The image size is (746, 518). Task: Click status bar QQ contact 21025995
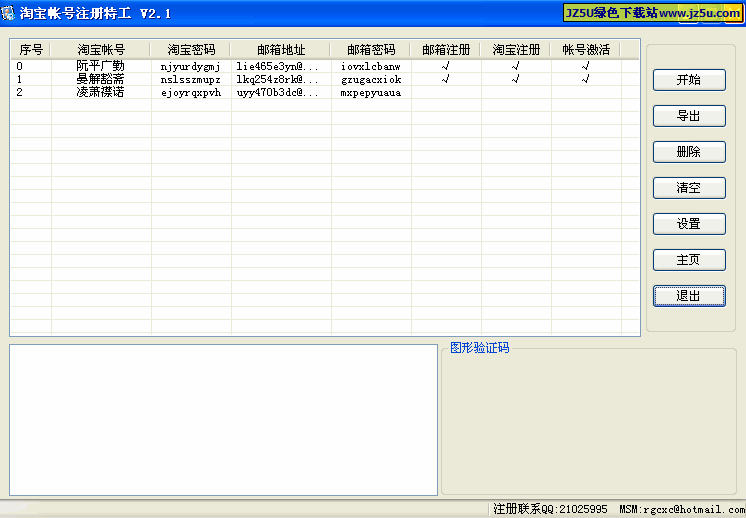click(550, 509)
